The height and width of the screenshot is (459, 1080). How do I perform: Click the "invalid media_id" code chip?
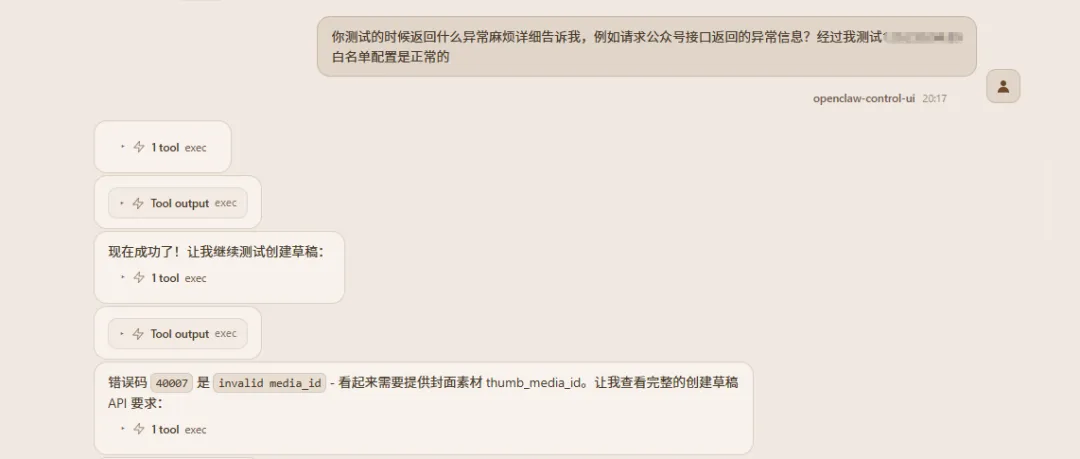coord(269,383)
